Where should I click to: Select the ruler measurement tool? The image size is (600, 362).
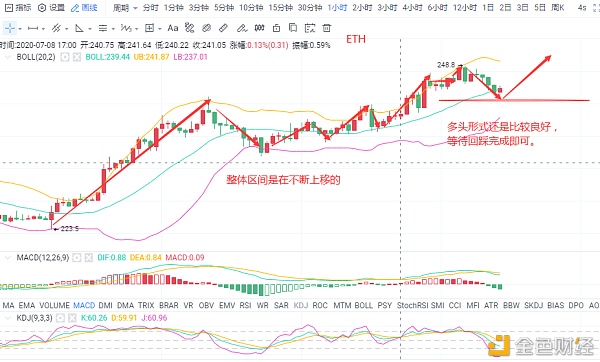pyautogui.click(x=223, y=28)
